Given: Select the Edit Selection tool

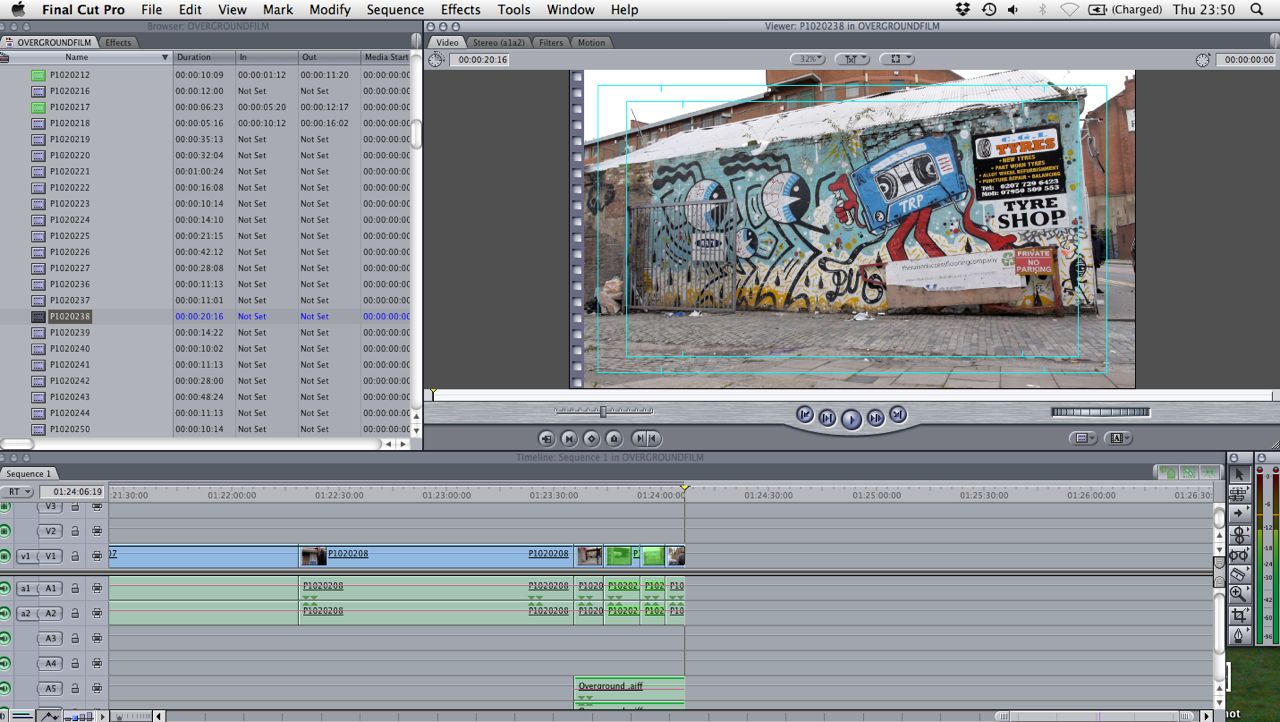Looking at the screenshot, I should pyautogui.click(x=1238, y=494).
